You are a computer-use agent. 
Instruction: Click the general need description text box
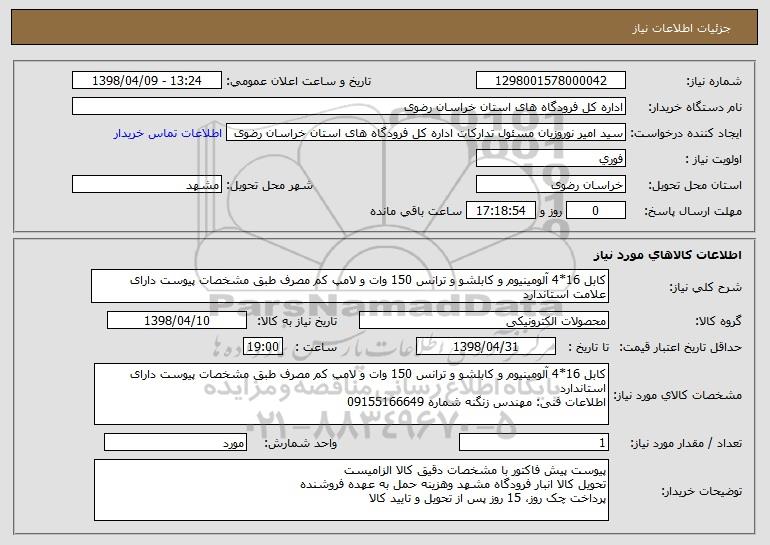(350, 286)
